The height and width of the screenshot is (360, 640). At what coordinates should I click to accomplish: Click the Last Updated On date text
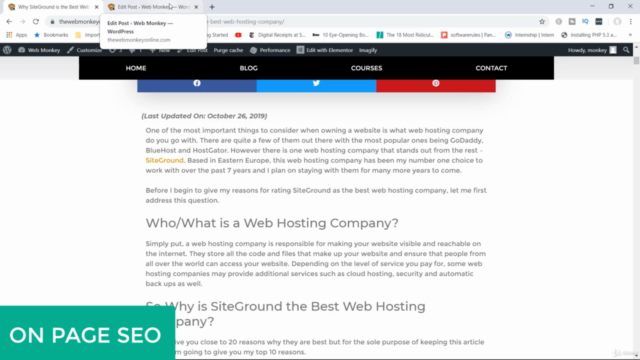(x=204, y=116)
